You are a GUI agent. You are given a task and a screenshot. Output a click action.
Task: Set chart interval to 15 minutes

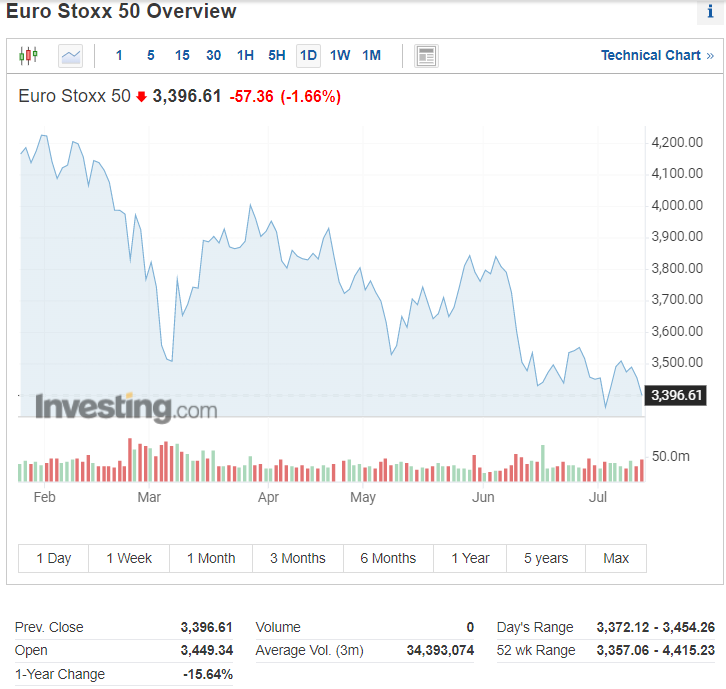coord(182,56)
